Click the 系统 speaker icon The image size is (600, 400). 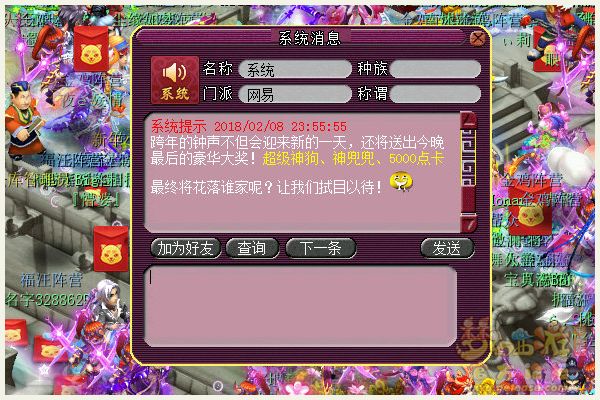[175, 80]
